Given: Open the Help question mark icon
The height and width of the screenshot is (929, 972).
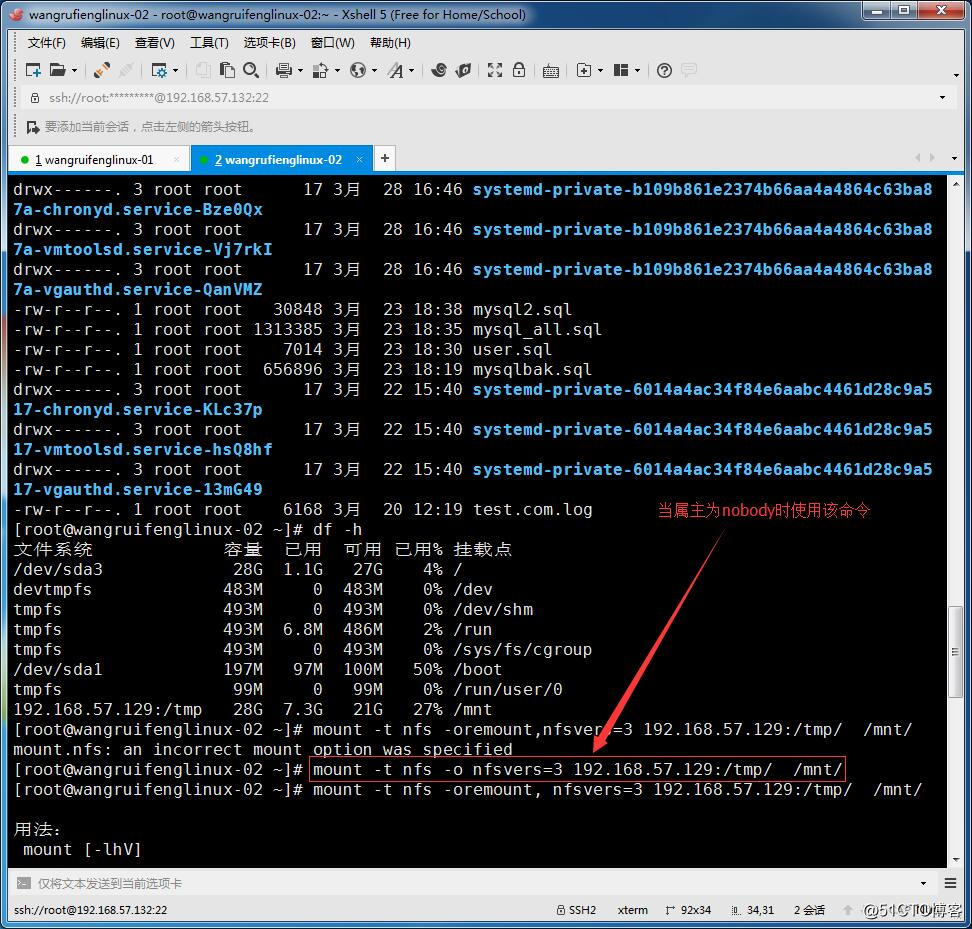Looking at the screenshot, I should [664, 70].
